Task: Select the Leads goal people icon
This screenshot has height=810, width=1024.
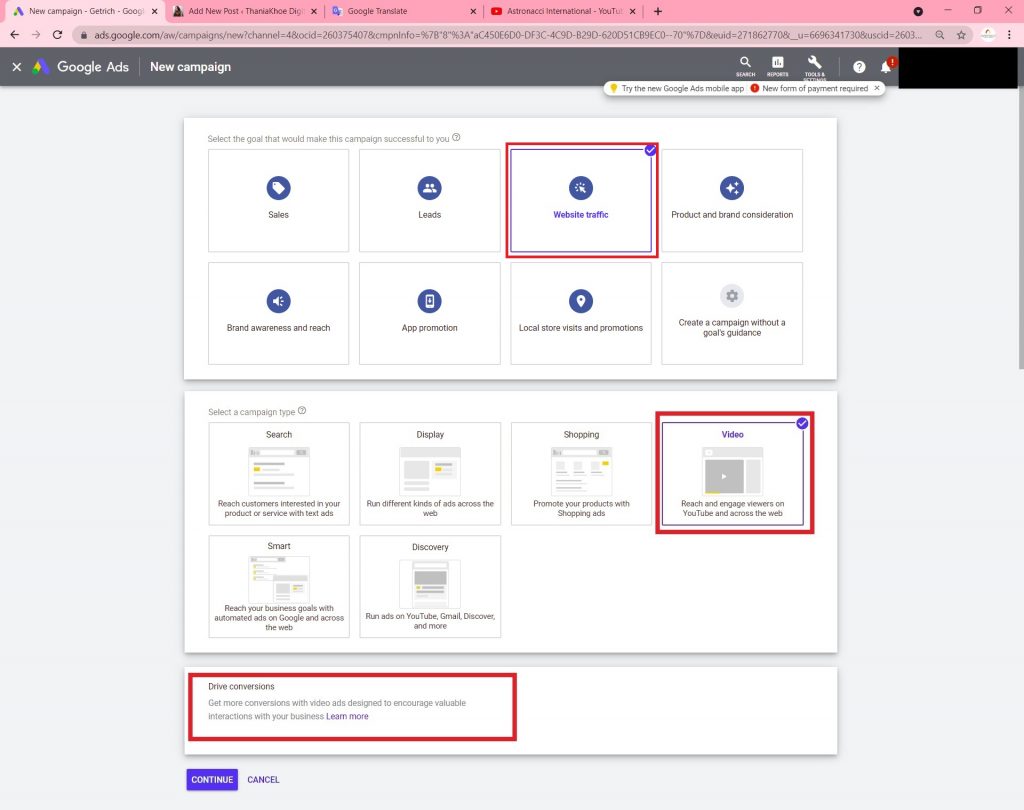Action: 429,188
